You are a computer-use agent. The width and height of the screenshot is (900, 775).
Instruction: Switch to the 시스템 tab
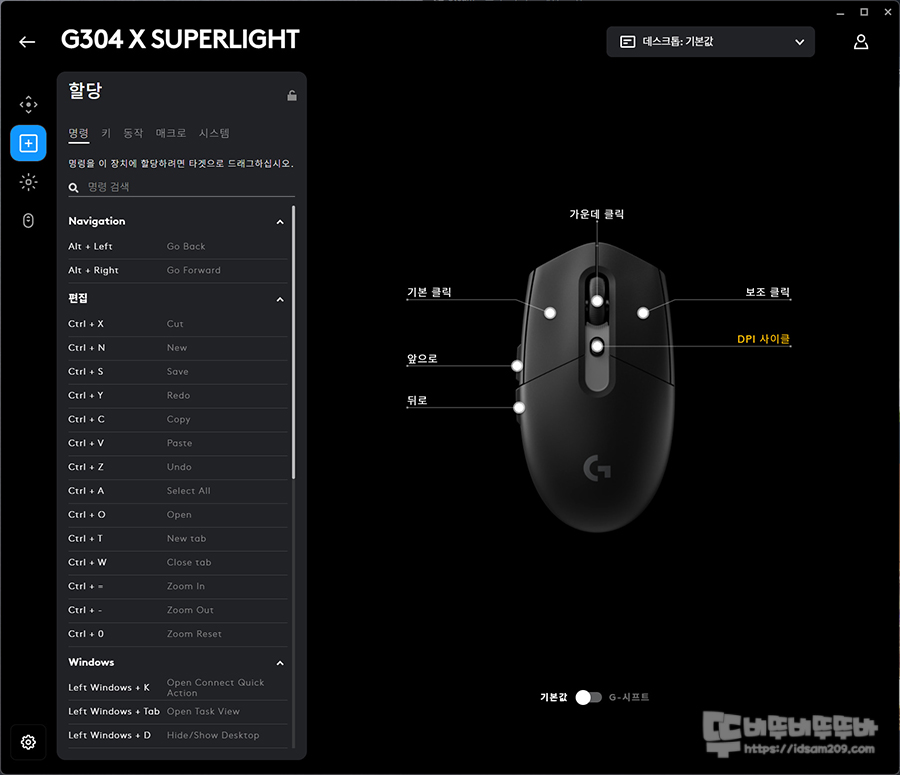point(214,133)
